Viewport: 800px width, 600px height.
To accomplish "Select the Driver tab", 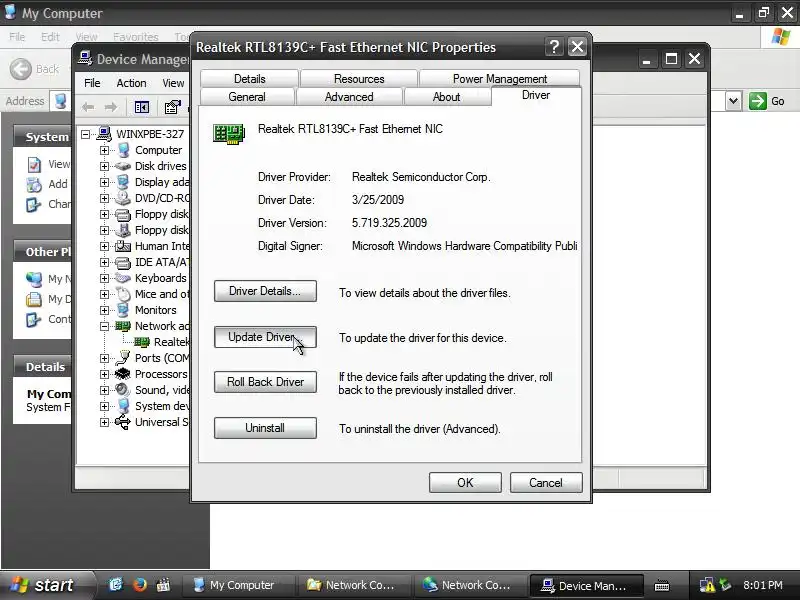I will pos(536,95).
